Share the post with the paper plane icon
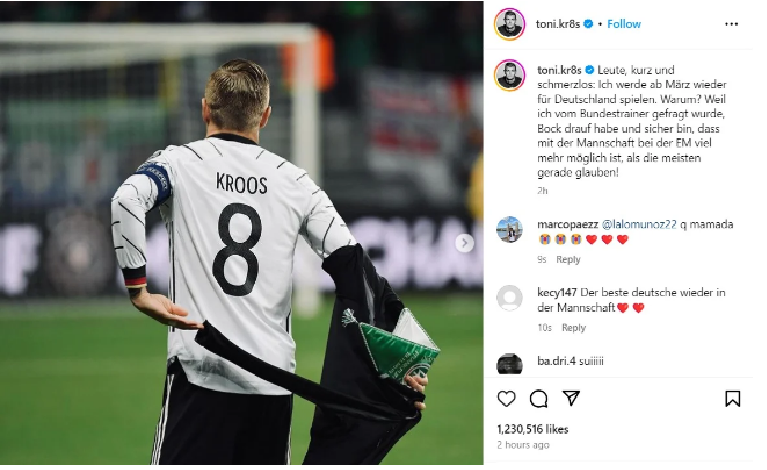The image size is (767, 470). click(x=571, y=398)
